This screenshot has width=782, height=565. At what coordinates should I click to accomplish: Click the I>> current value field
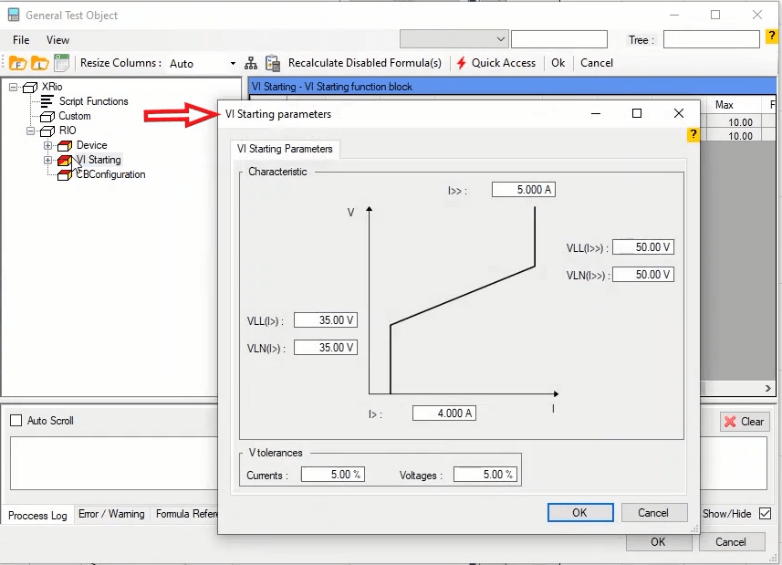524,189
